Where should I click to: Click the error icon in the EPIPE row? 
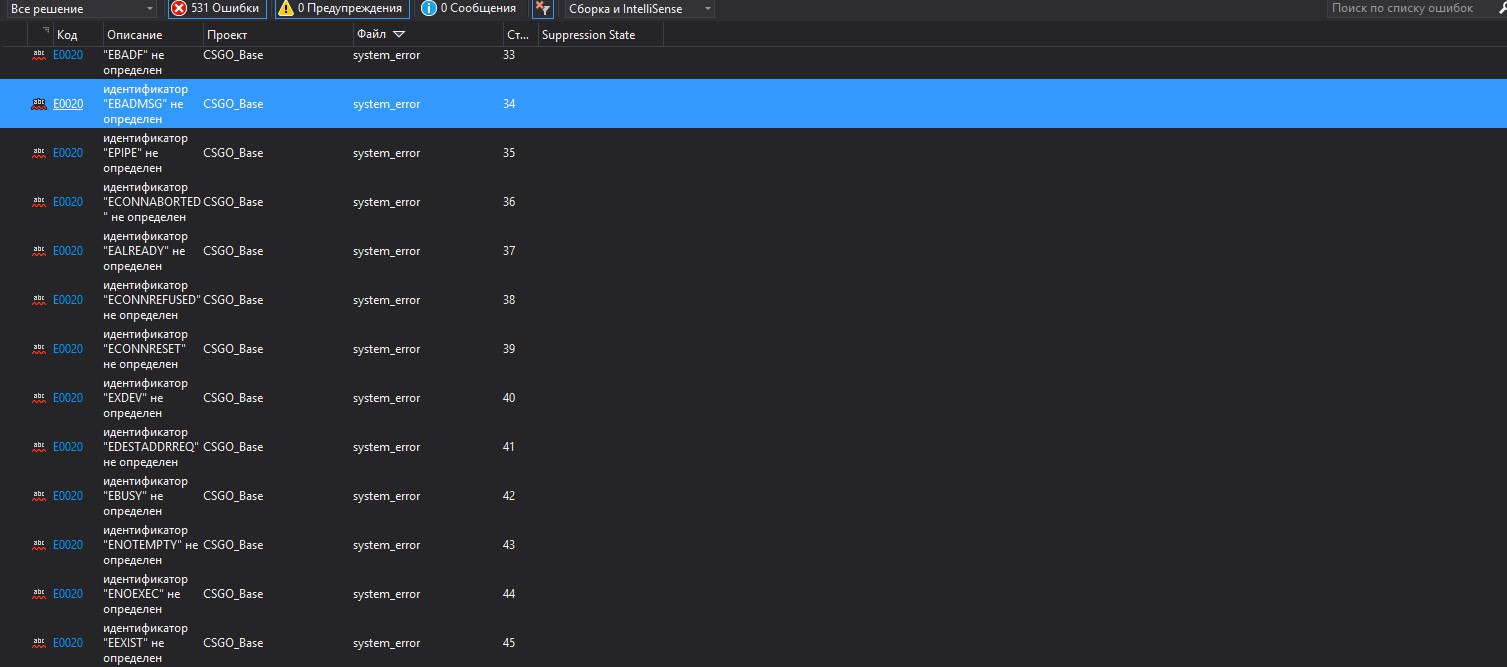pyautogui.click(x=40, y=153)
